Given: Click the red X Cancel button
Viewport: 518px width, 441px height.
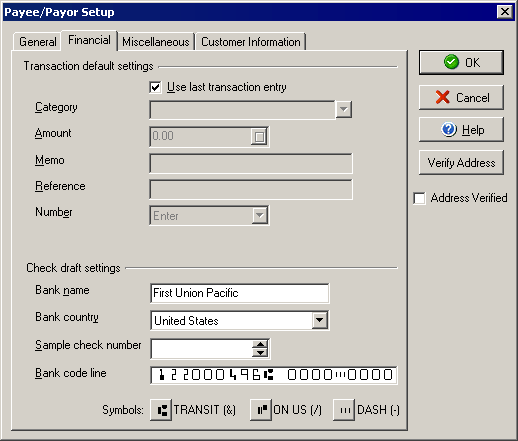Looking at the screenshot, I should (x=461, y=98).
